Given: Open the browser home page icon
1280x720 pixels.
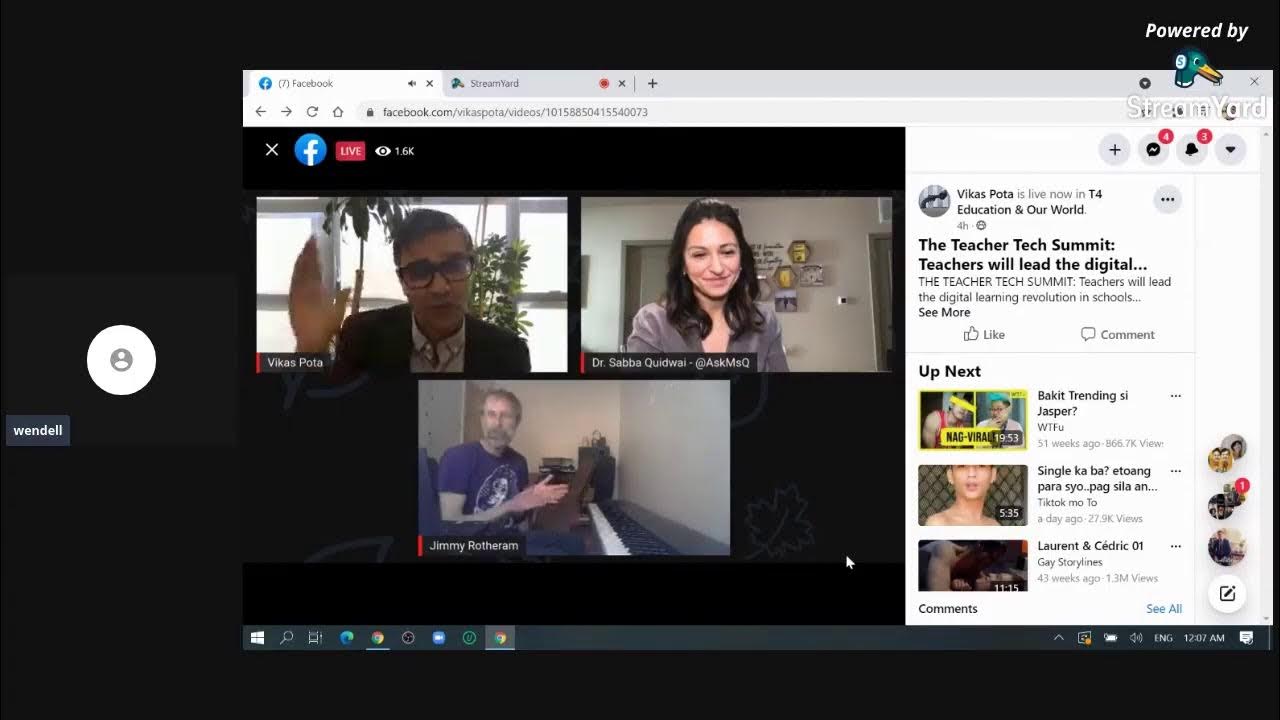Looking at the screenshot, I should click(x=338, y=112).
